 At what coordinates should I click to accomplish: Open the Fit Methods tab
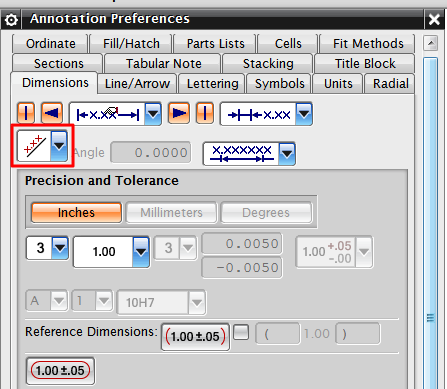pos(368,44)
